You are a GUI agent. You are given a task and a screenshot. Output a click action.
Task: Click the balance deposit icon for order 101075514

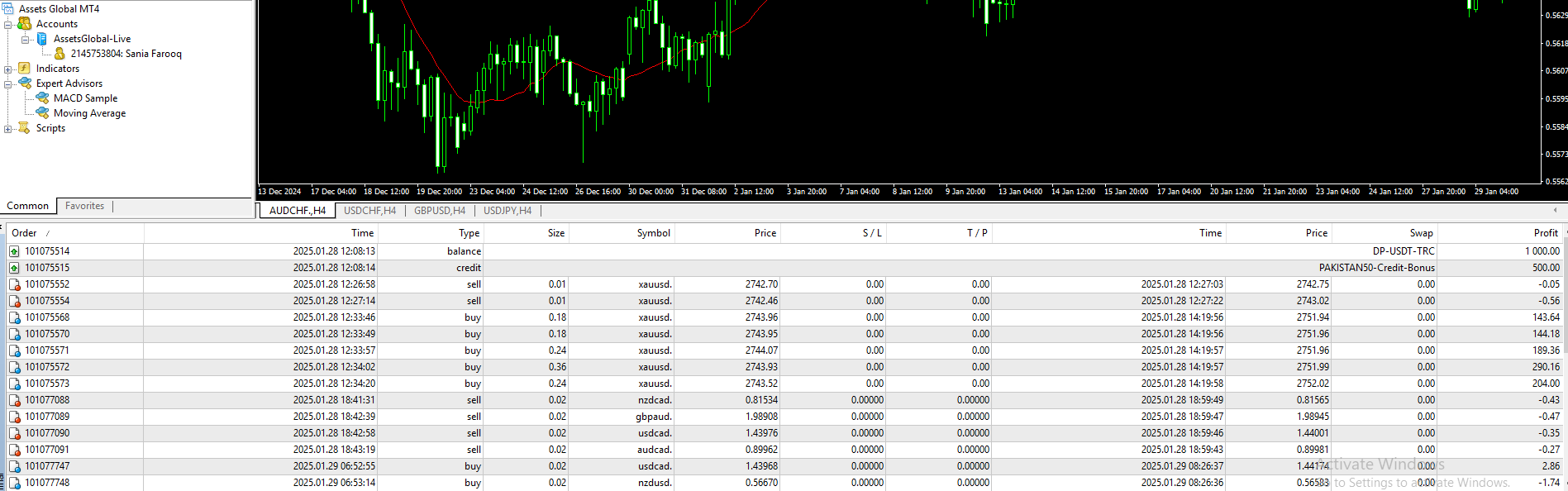[14, 251]
